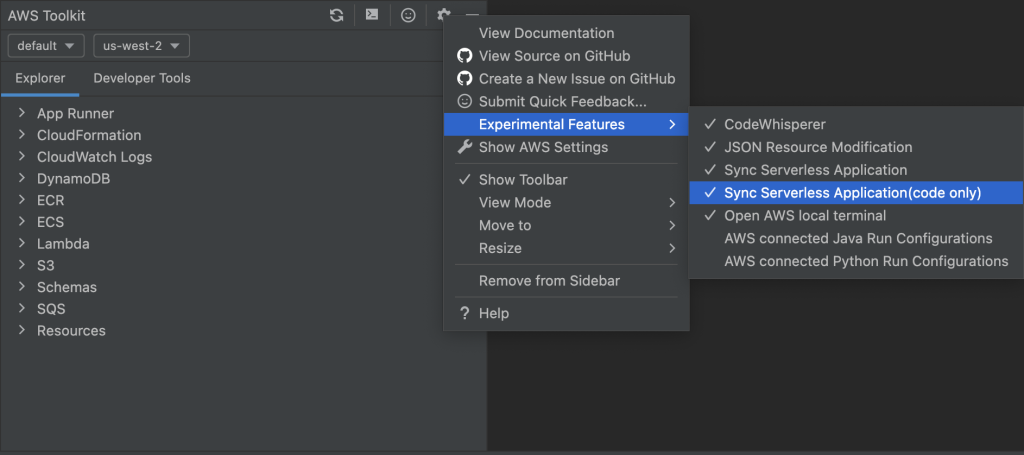Expand the Schemas node

(x=22, y=287)
